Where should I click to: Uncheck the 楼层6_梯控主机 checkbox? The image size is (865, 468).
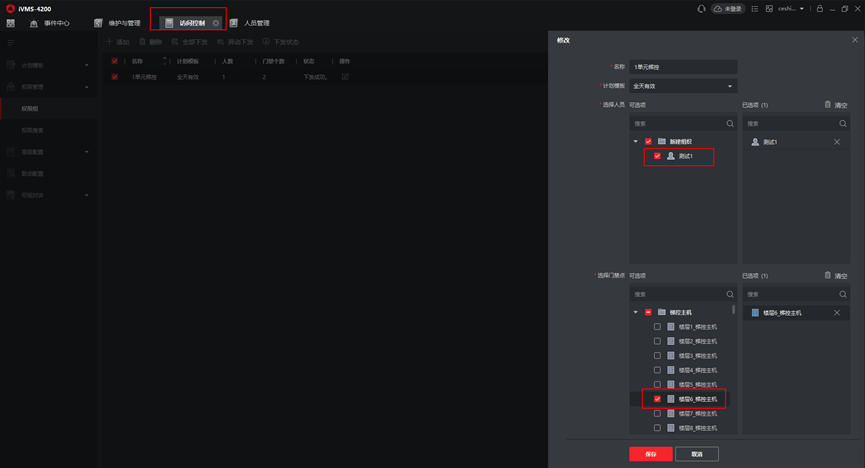[x=657, y=399]
